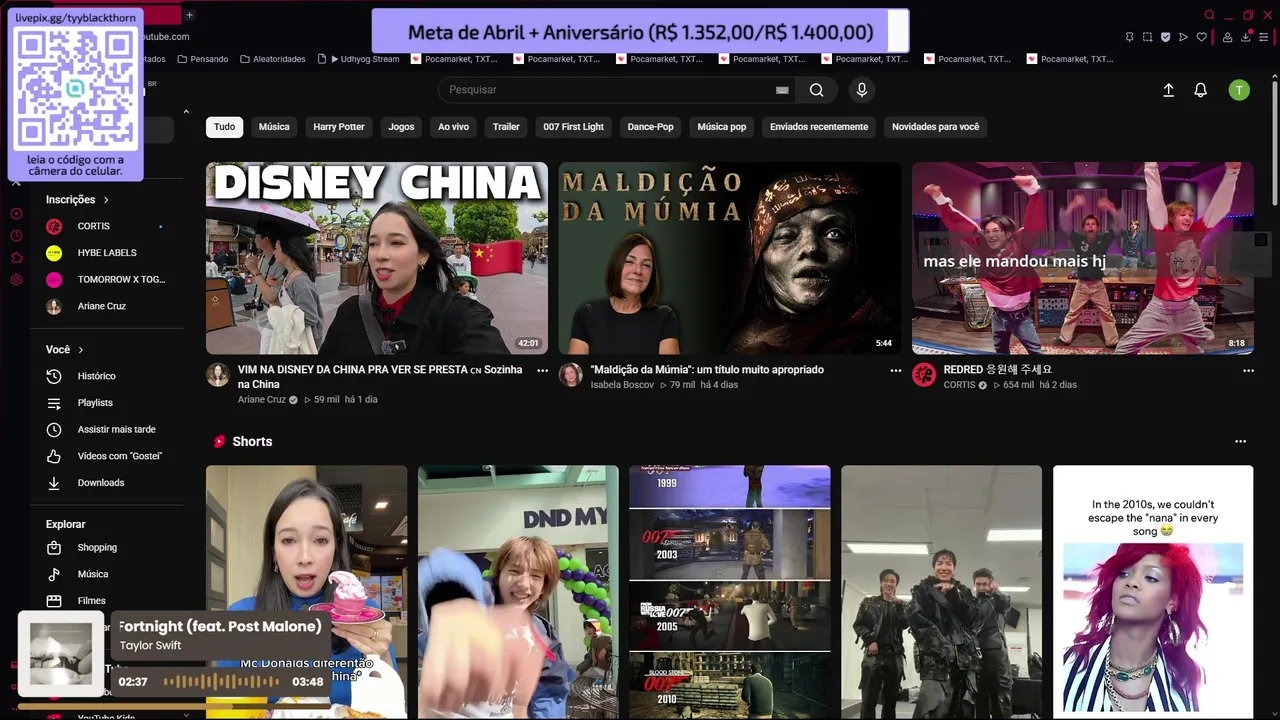Click the heart bookmark icon in address bar
Viewport: 1280px width, 720px height.
1201,37
